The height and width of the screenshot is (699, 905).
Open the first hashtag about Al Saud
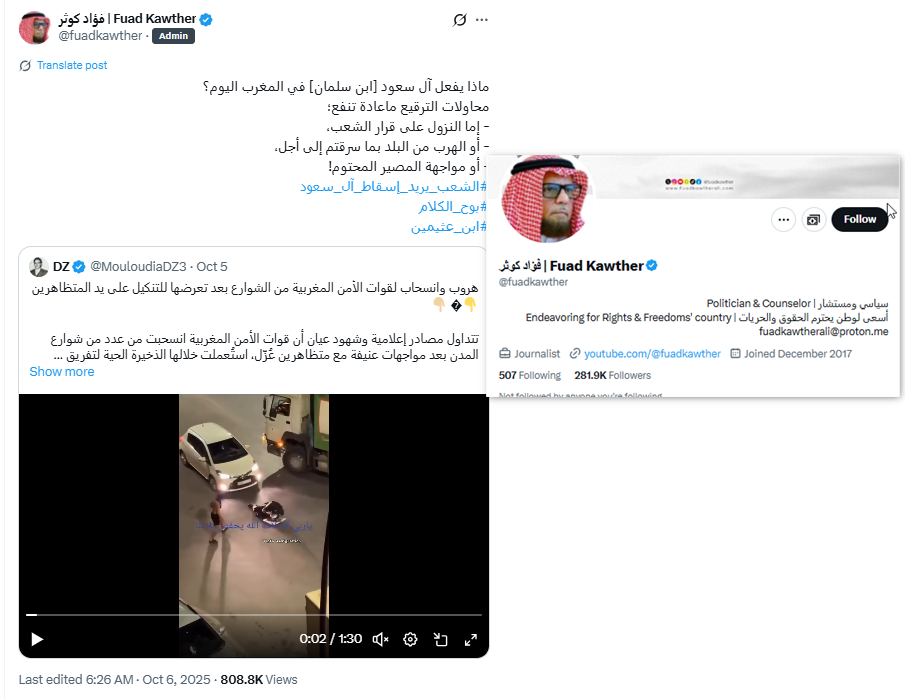pyautogui.click(x=393, y=186)
